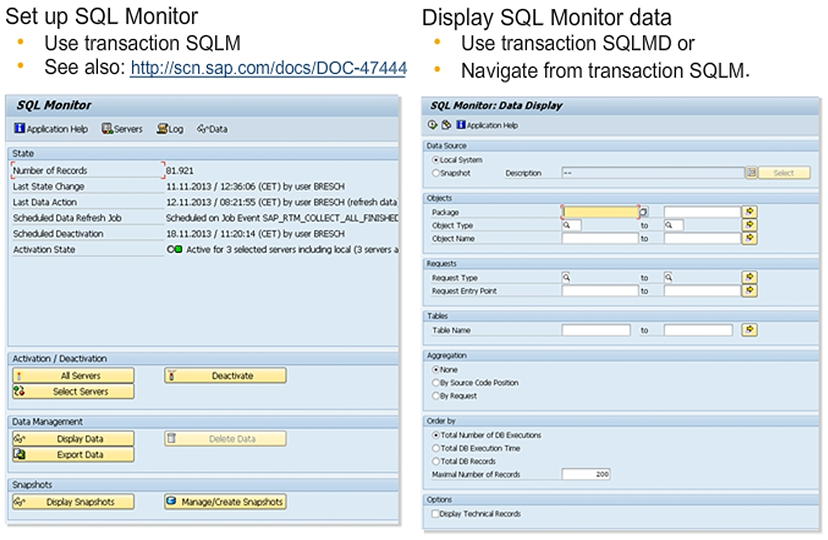Click multiple selection arrow for Request Type

click(x=749, y=277)
